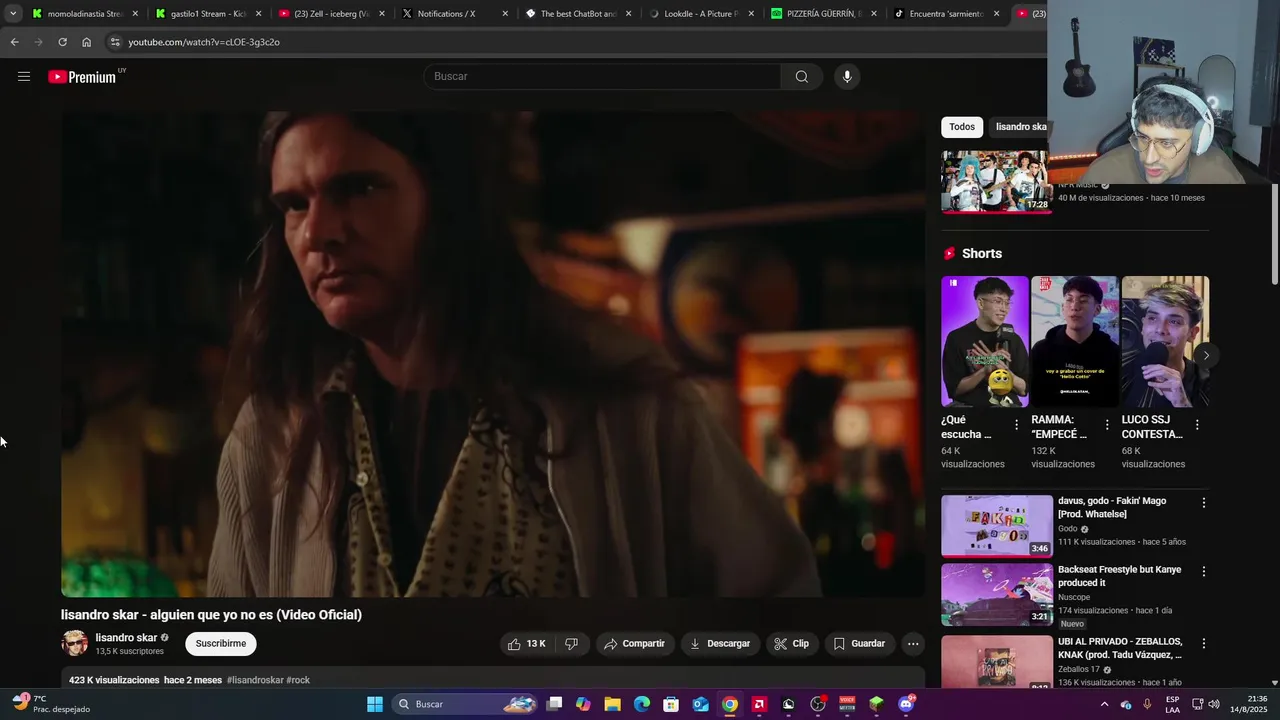The height and width of the screenshot is (720, 1280).
Task: Open the 'LUCO SSJ CONTESTA' Short
Action: pyautogui.click(x=1165, y=341)
